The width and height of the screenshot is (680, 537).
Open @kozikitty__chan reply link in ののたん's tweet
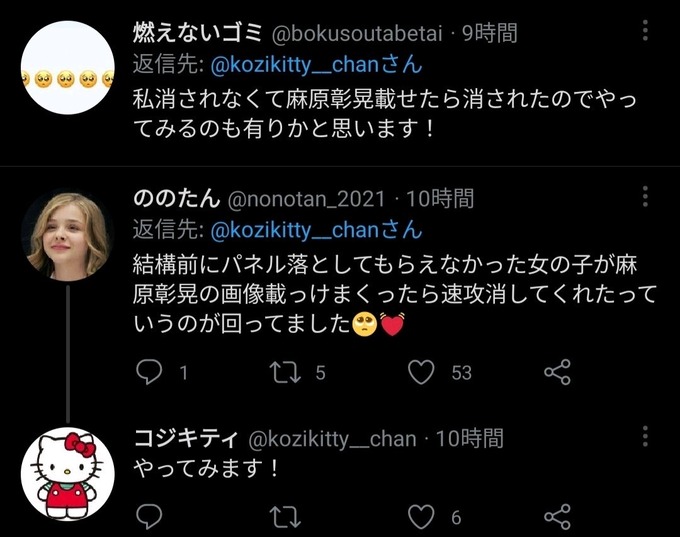(x=316, y=230)
